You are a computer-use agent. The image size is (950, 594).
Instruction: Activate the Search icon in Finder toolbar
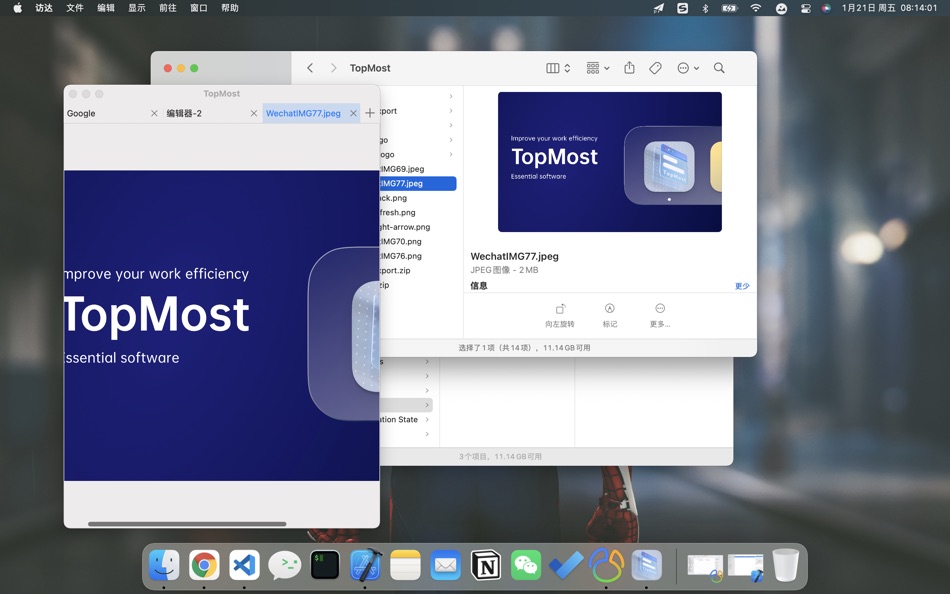719,67
